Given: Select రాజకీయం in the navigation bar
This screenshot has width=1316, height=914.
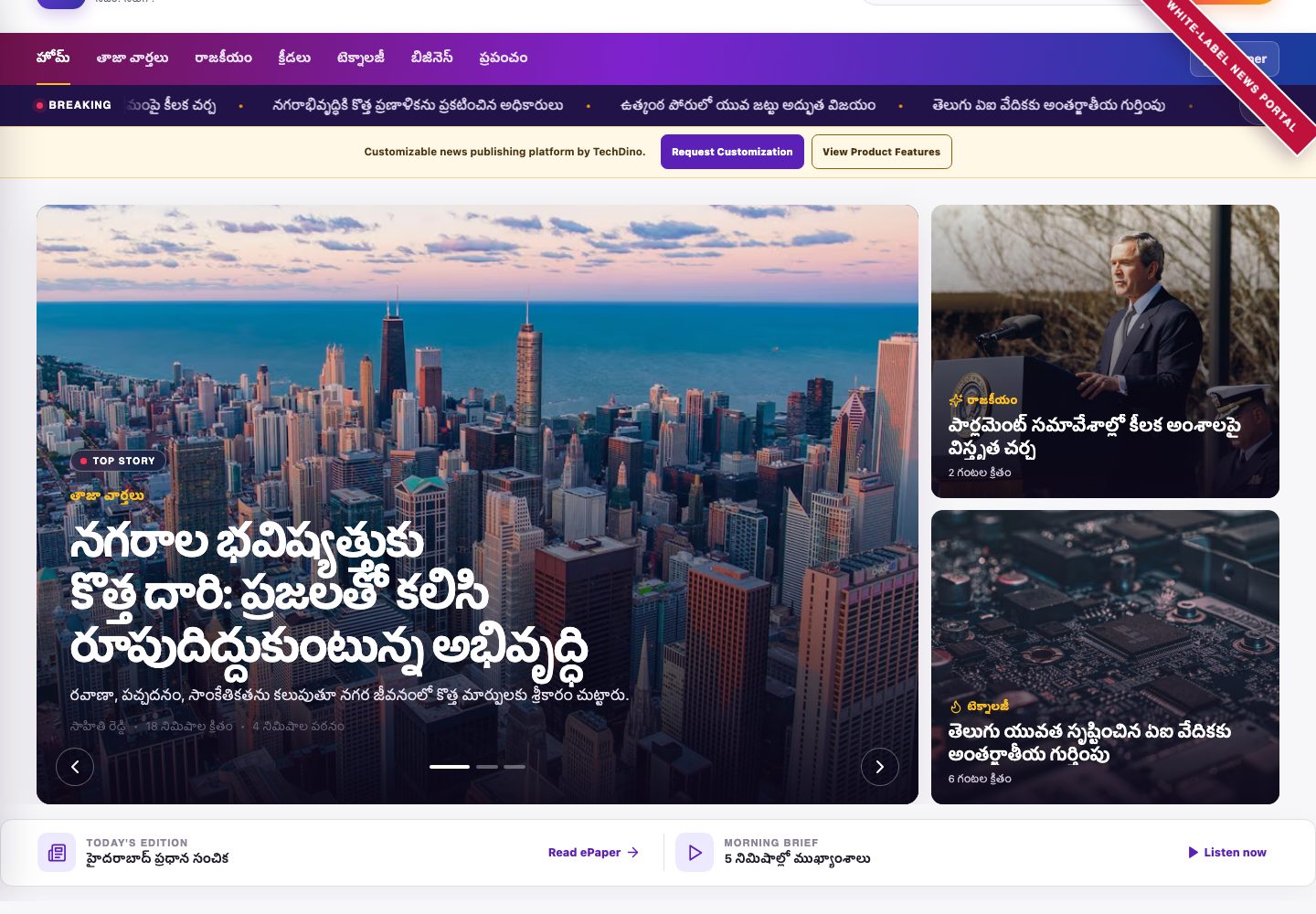Looking at the screenshot, I should [223, 58].
